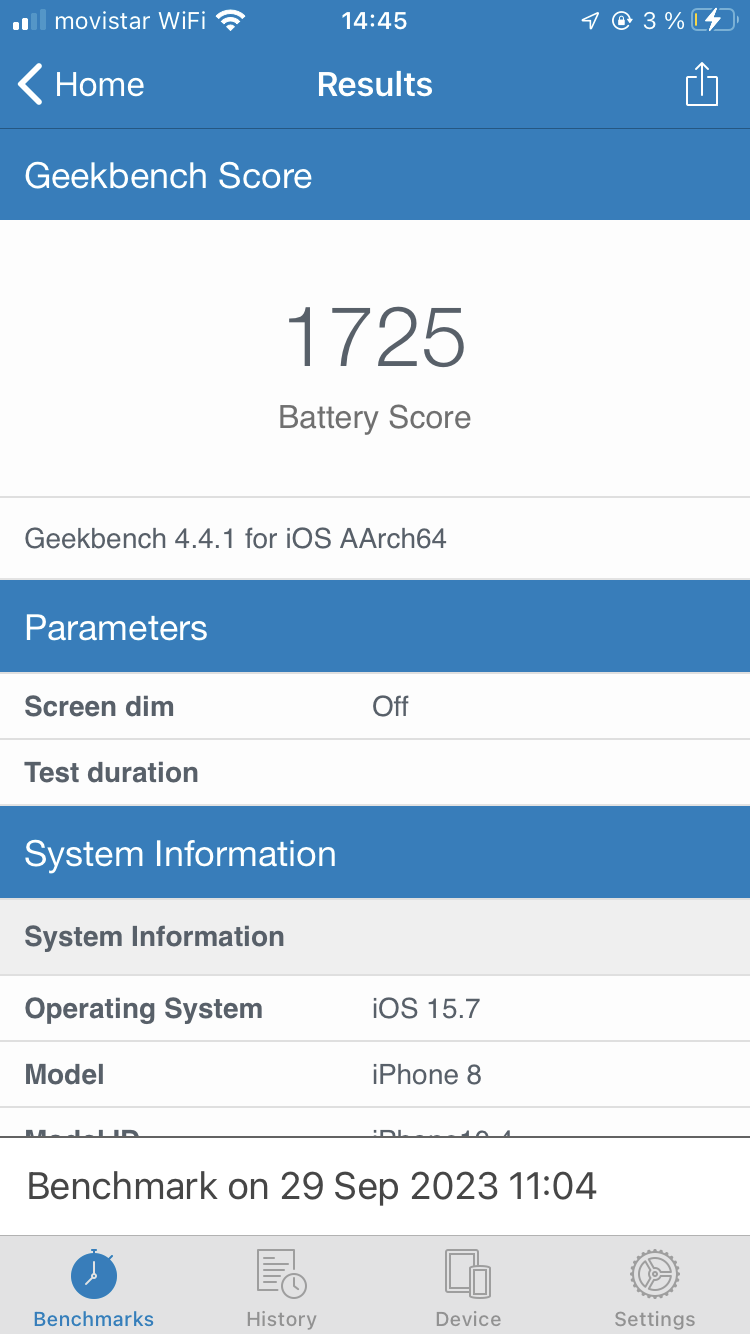Image resolution: width=750 pixels, height=1334 pixels.
Task: Tap the Operating System iOS 15.7 row
Action: [x=375, y=1008]
